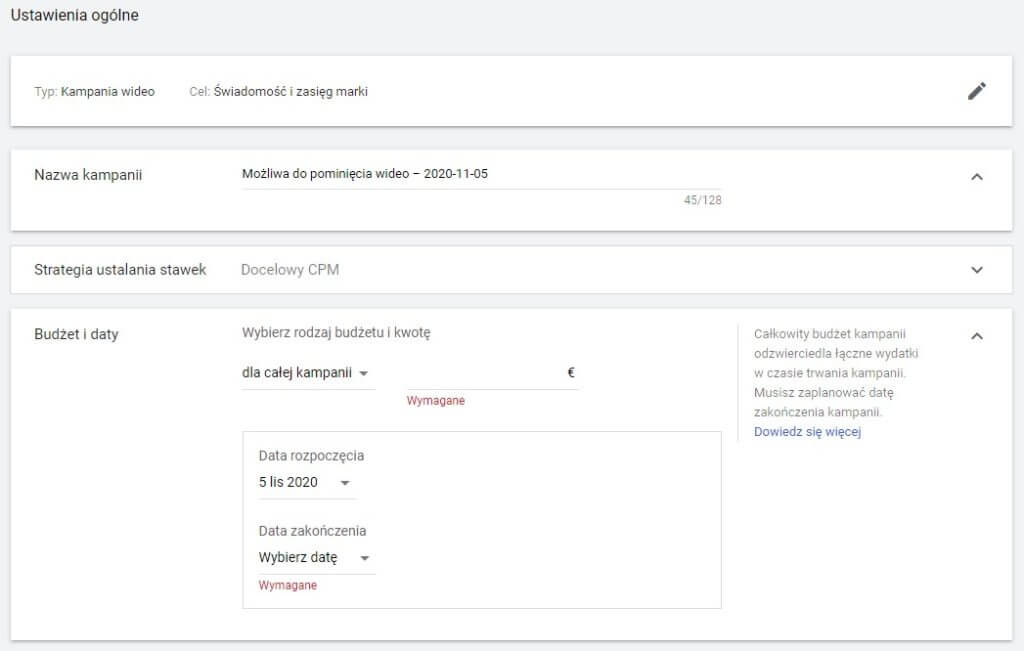Click the campaign name text field
Image resolution: width=1024 pixels, height=651 pixels.
coord(480,174)
